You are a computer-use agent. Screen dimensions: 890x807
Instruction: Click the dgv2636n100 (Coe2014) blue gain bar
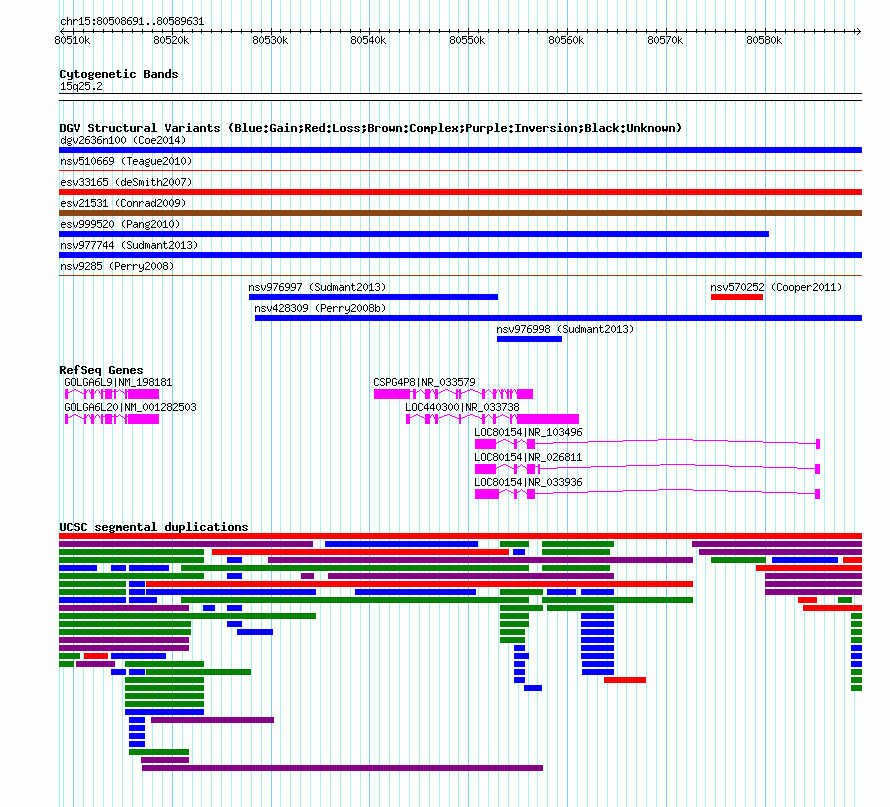coord(460,150)
